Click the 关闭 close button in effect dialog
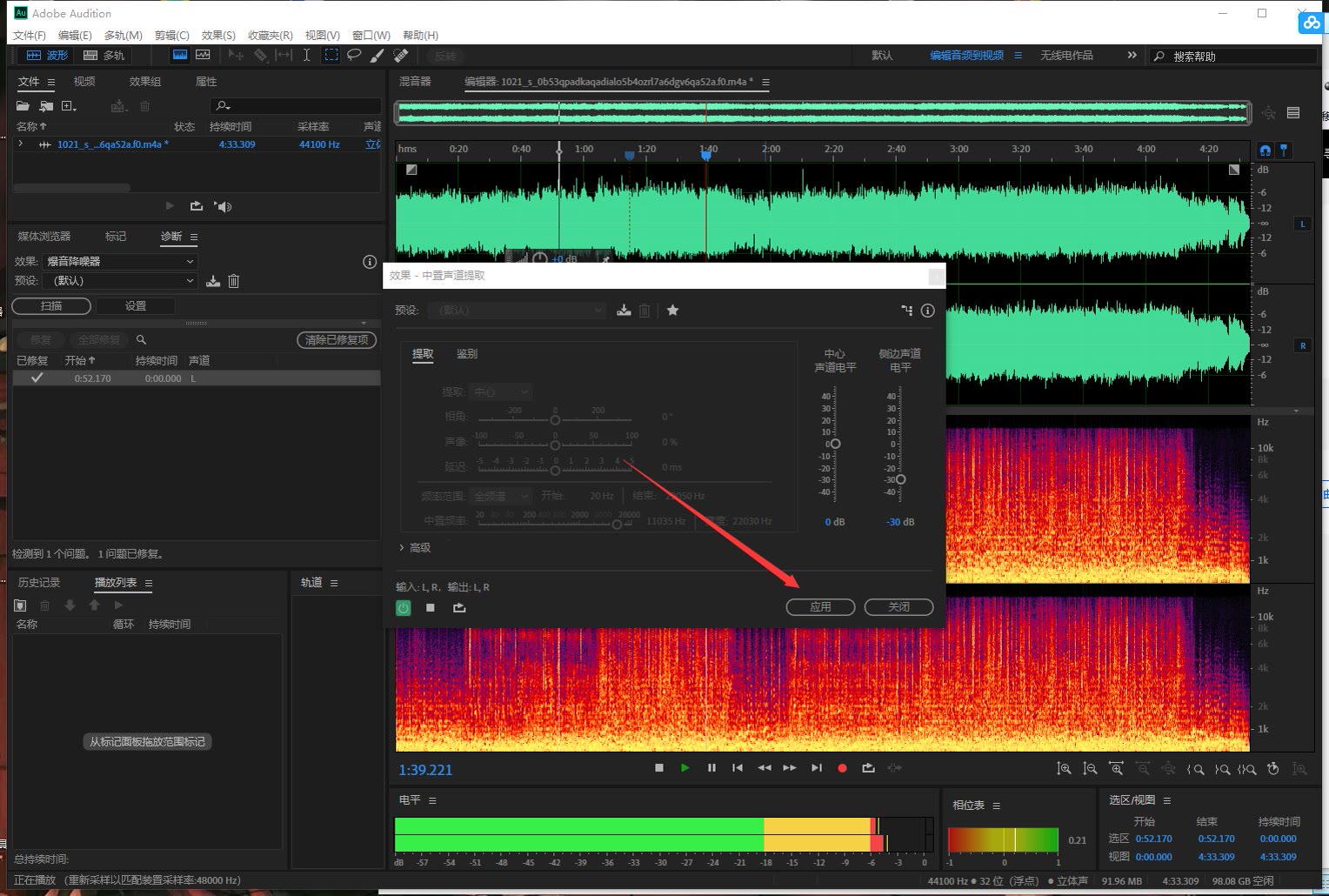This screenshot has width=1329, height=896. (x=898, y=606)
